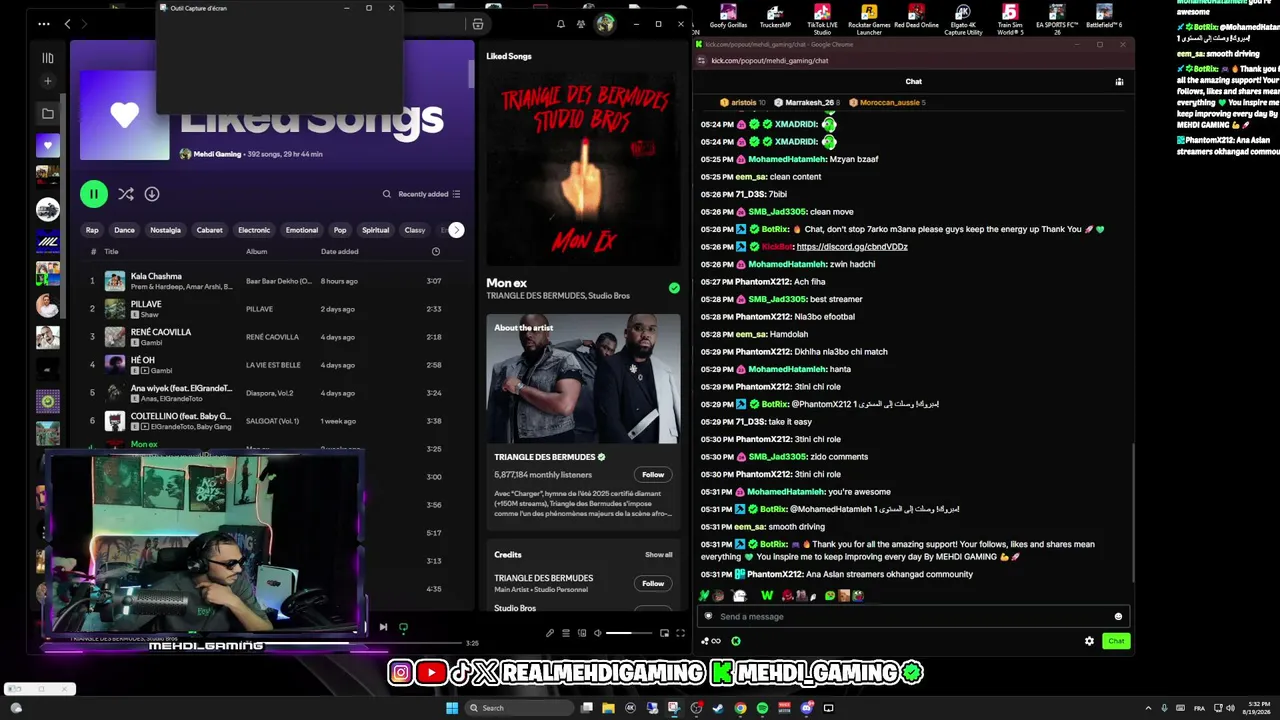1280x720 pixels.
Task: Show all credits
Action: click(659, 555)
